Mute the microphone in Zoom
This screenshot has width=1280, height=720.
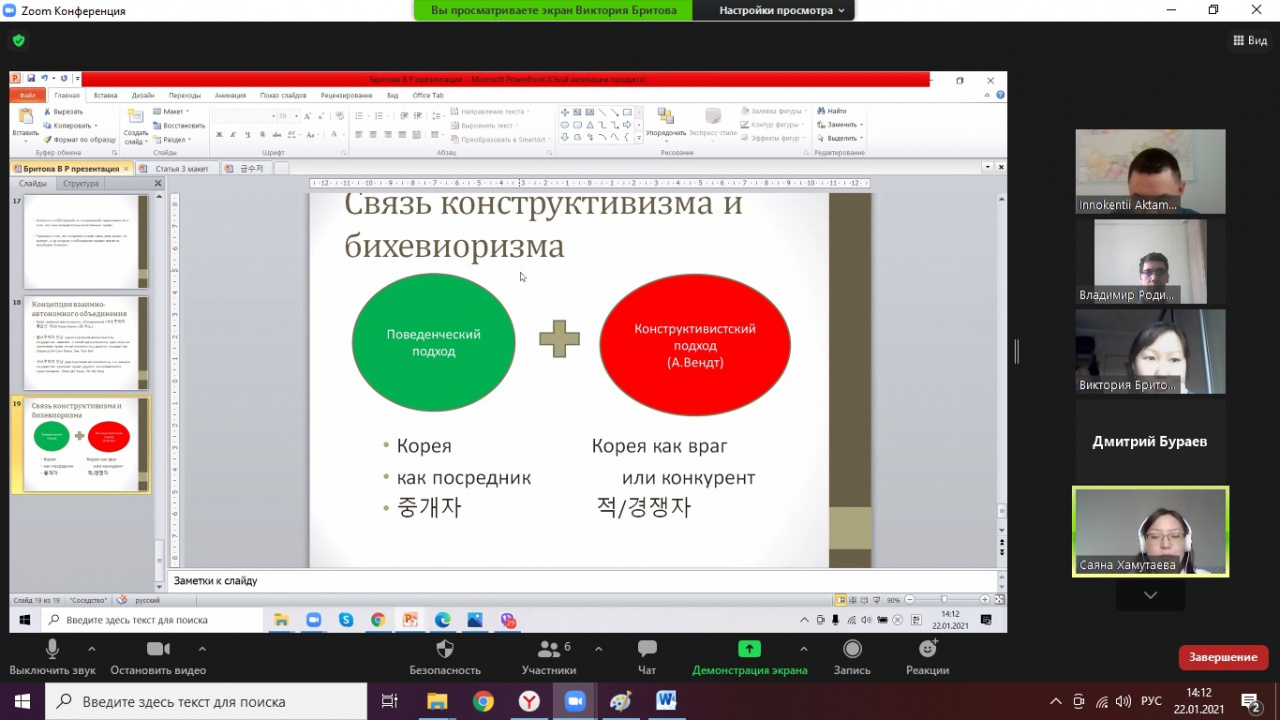click(x=52, y=650)
